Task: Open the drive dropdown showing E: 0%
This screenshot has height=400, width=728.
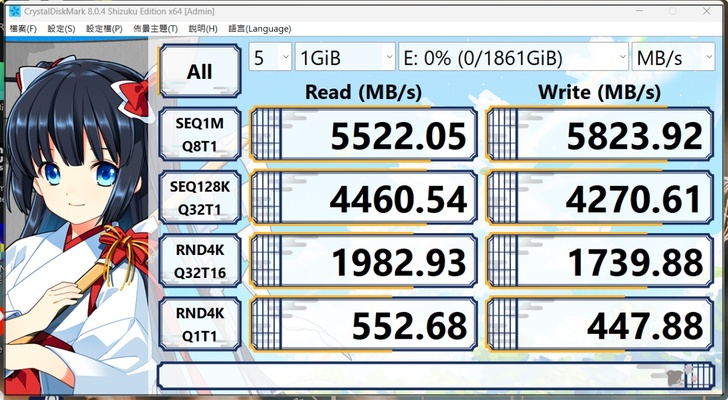Action: [514, 57]
